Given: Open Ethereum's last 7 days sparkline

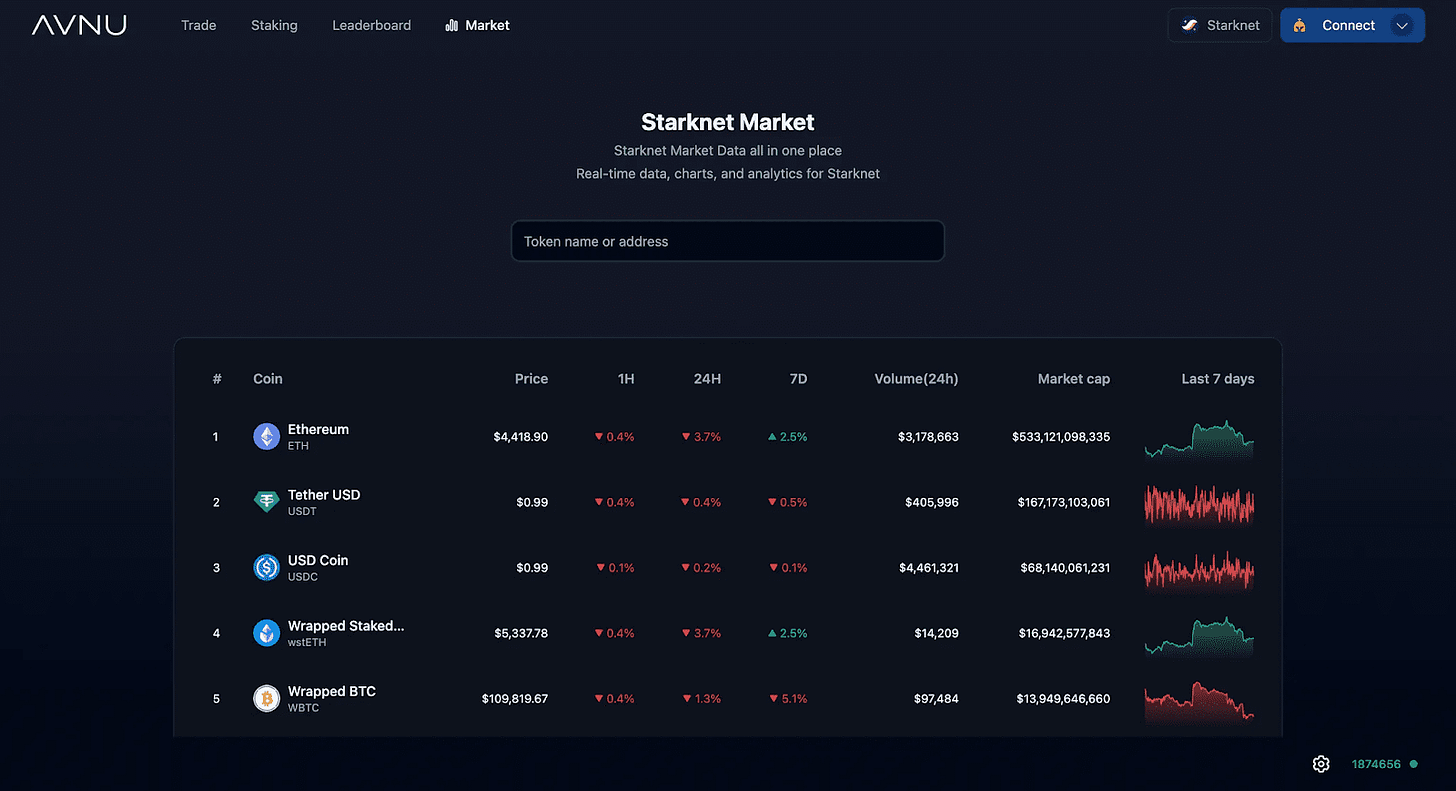Looking at the screenshot, I should point(1199,440).
